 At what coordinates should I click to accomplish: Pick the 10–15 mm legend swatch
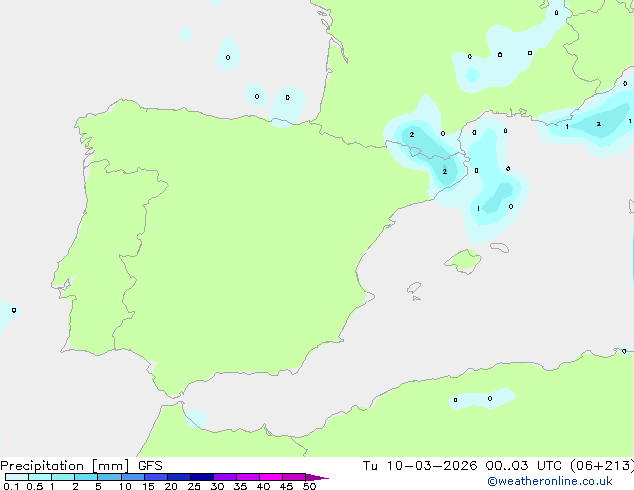click(132, 477)
